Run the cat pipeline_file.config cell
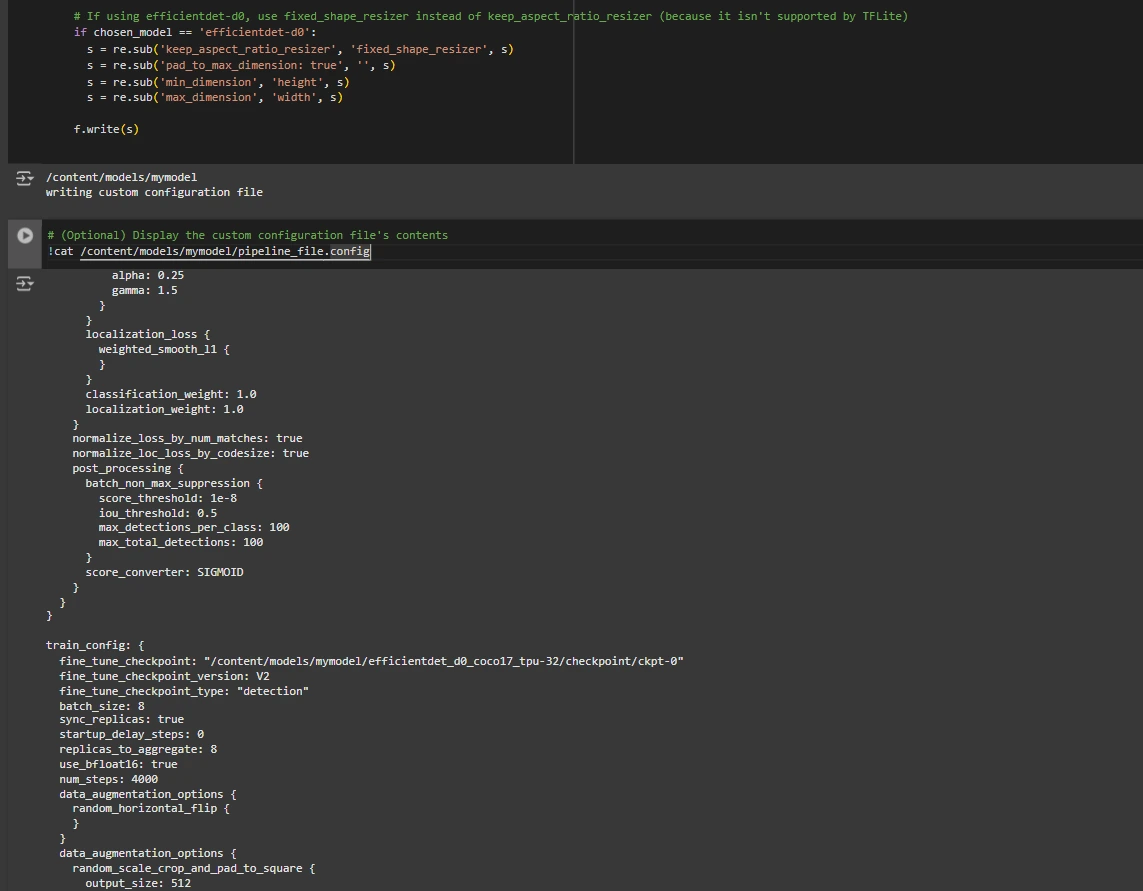 (25, 236)
